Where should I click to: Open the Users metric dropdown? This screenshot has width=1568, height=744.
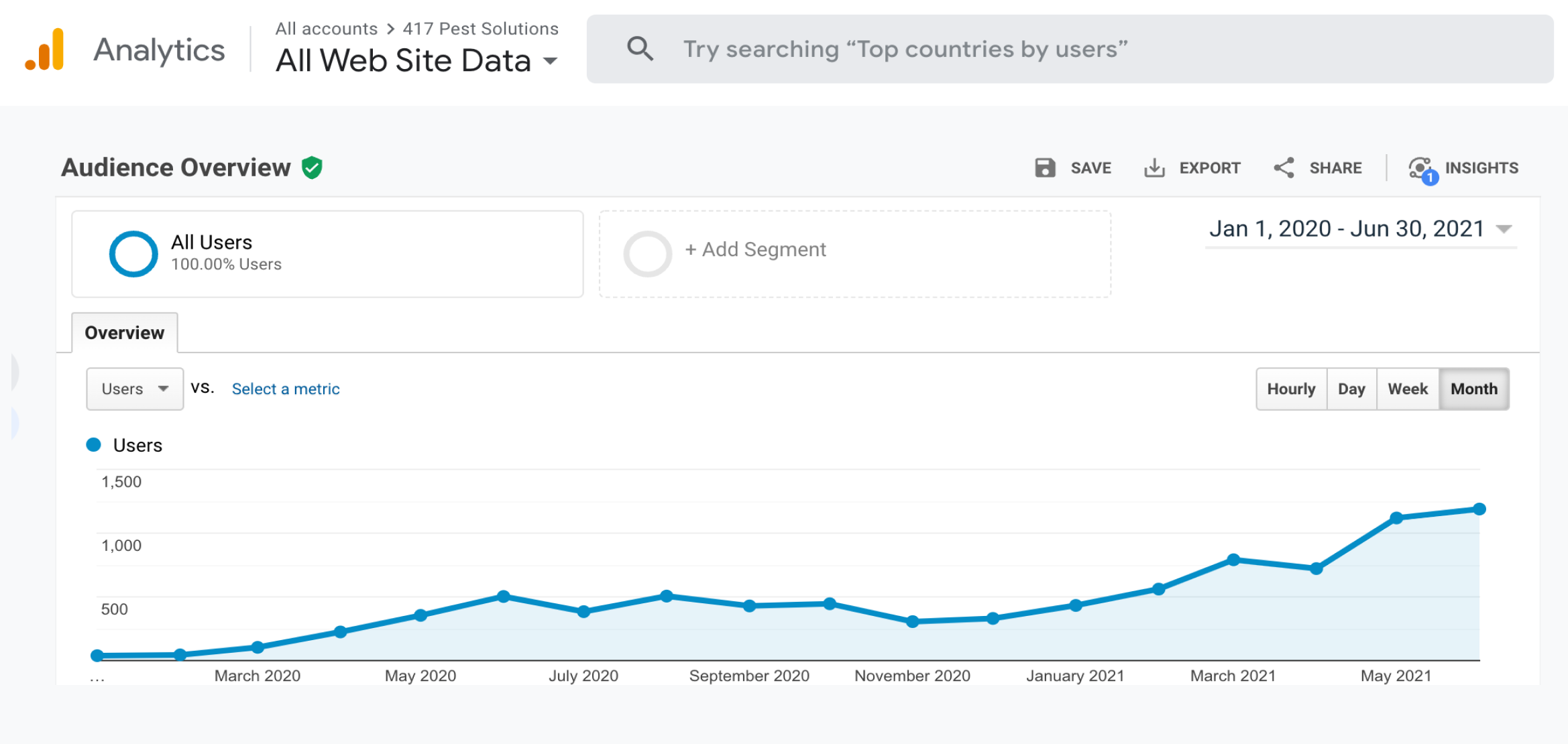pyautogui.click(x=135, y=389)
